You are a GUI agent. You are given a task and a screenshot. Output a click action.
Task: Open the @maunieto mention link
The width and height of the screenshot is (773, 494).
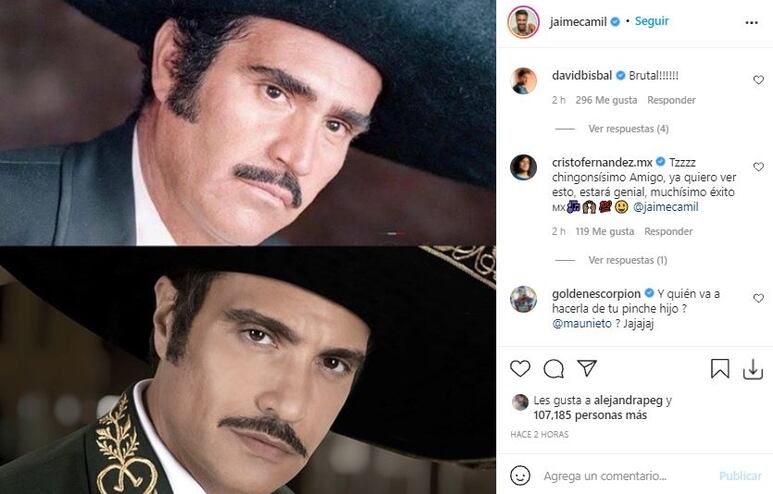click(582, 323)
